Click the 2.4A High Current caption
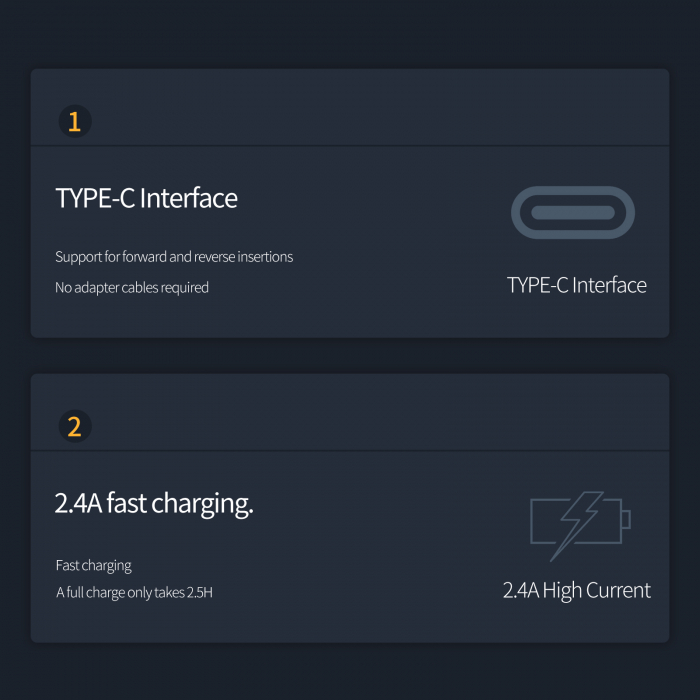This screenshot has height=700, width=700. coord(576,591)
